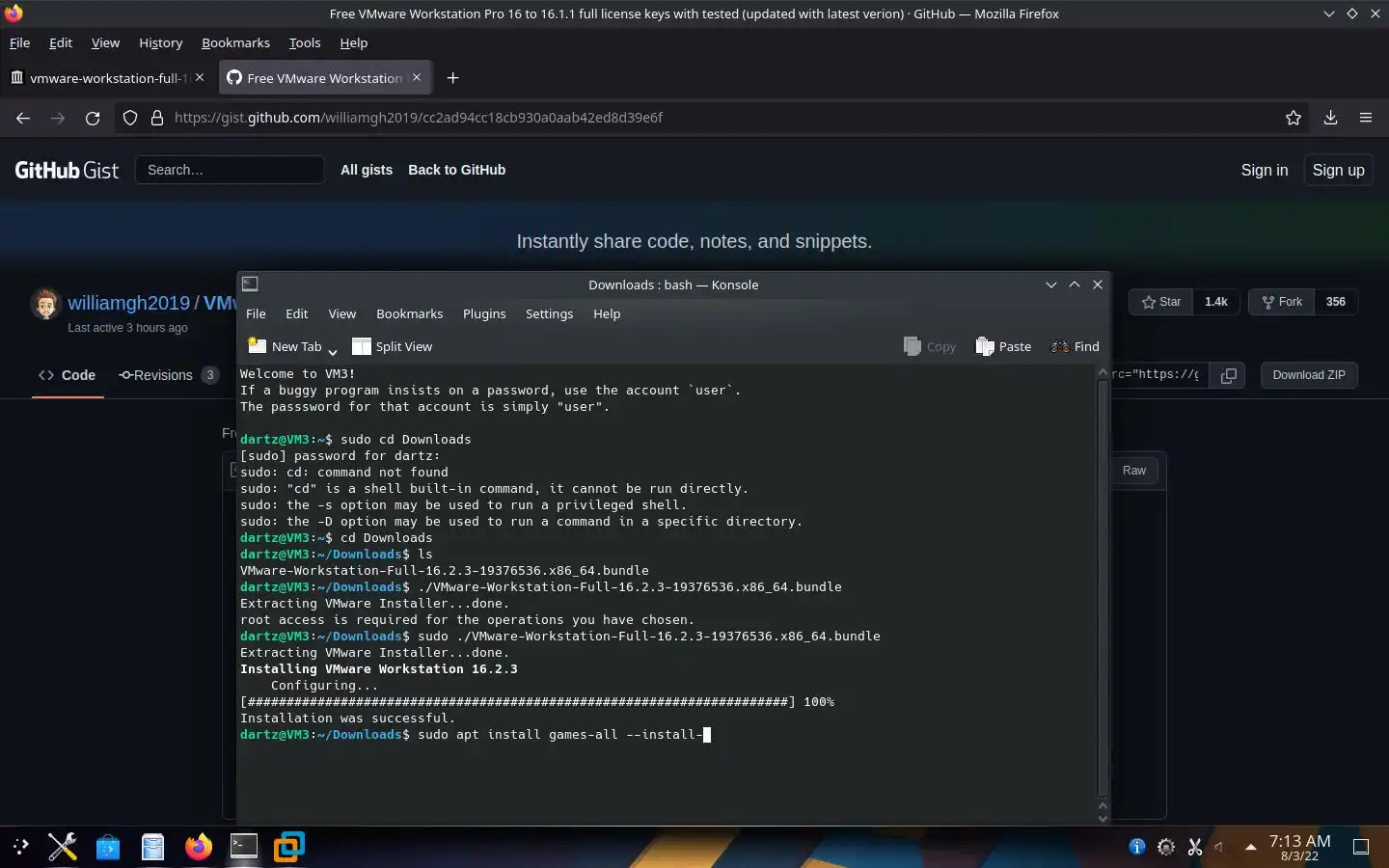This screenshot has width=1389, height=868.
Task: Open Firefox downloads panel
Action: (1330, 118)
